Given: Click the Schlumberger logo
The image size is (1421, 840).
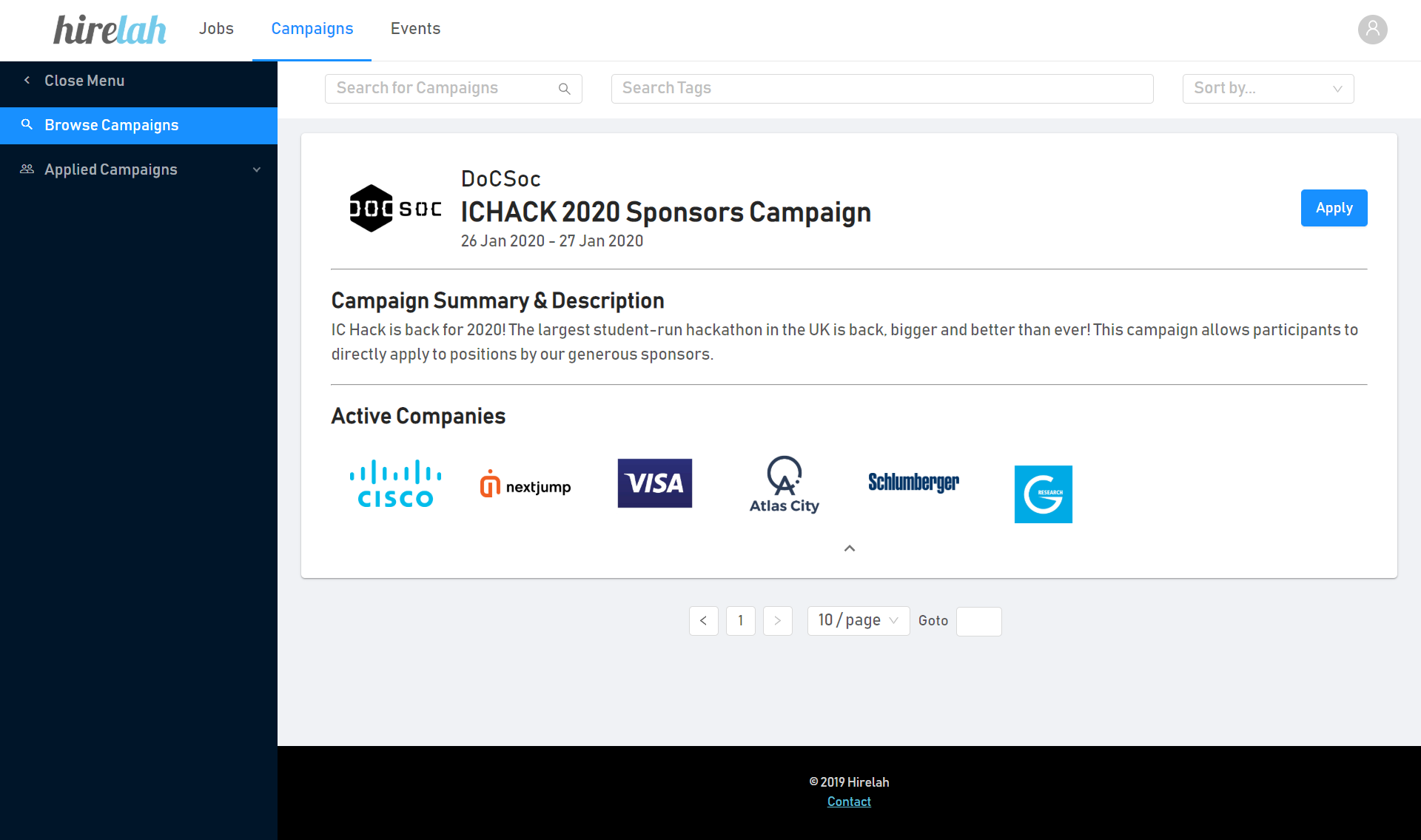Looking at the screenshot, I should 913,483.
